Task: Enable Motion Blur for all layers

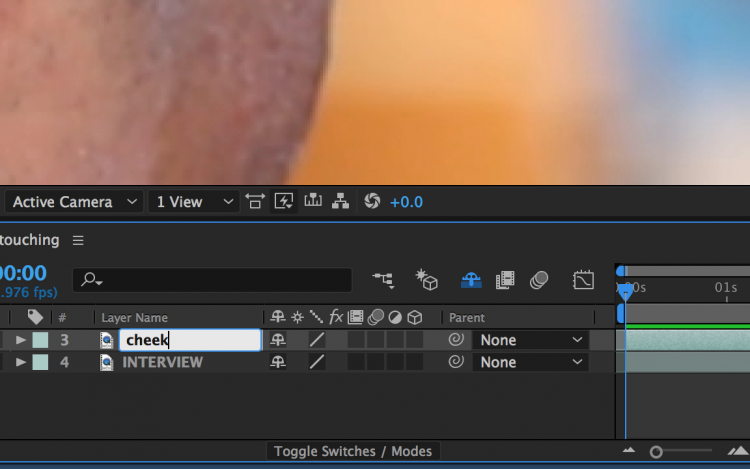Action: click(539, 280)
